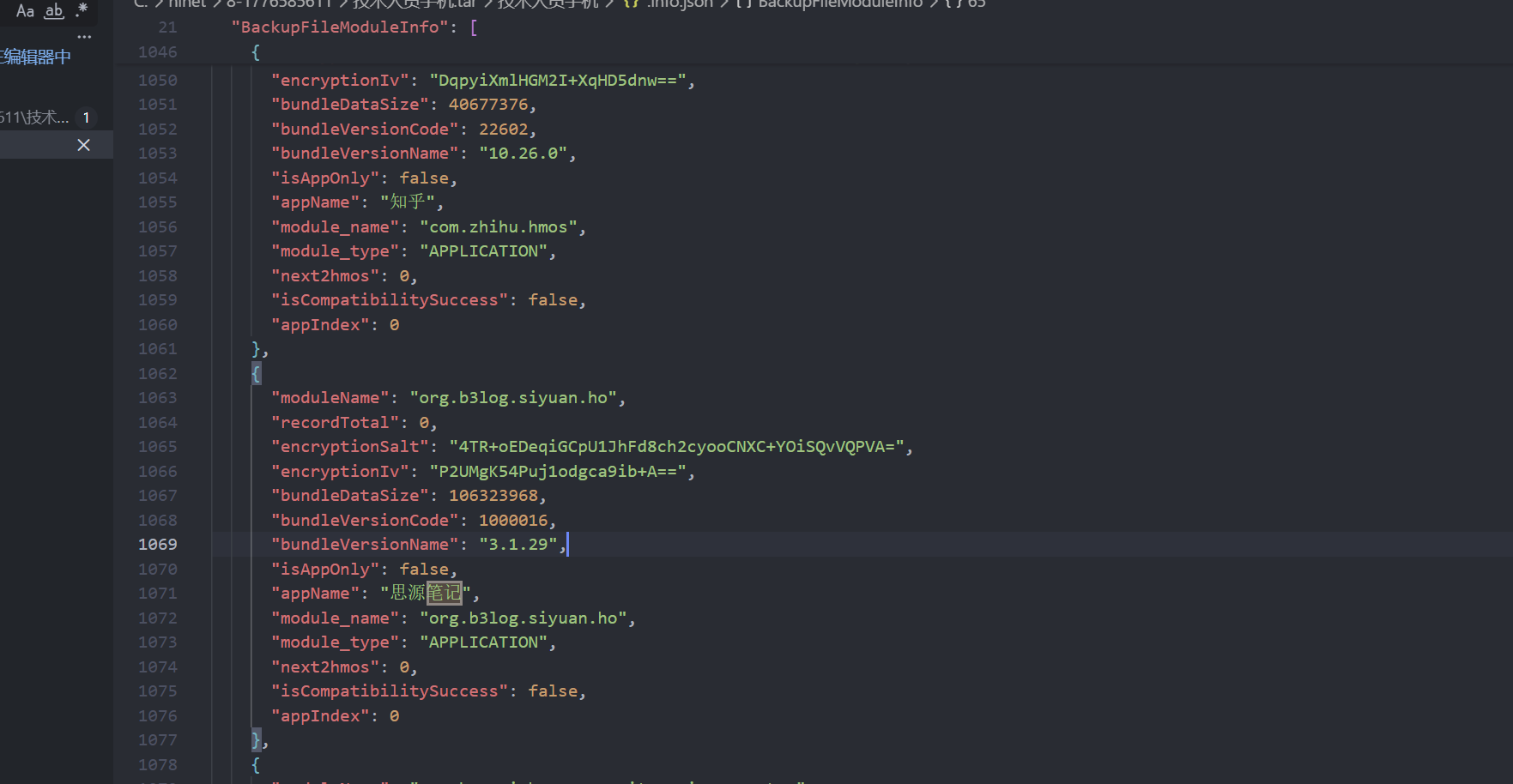Click the encryptionSalt value starting "4TR+oEDeqi"
The width and height of the screenshot is (1513, 784).
click(677, 446)
